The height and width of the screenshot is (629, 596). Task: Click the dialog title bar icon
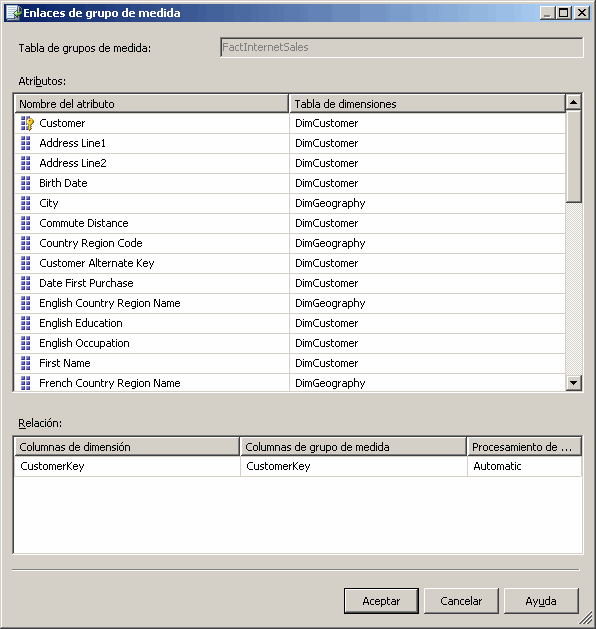(x=14, y=13)
